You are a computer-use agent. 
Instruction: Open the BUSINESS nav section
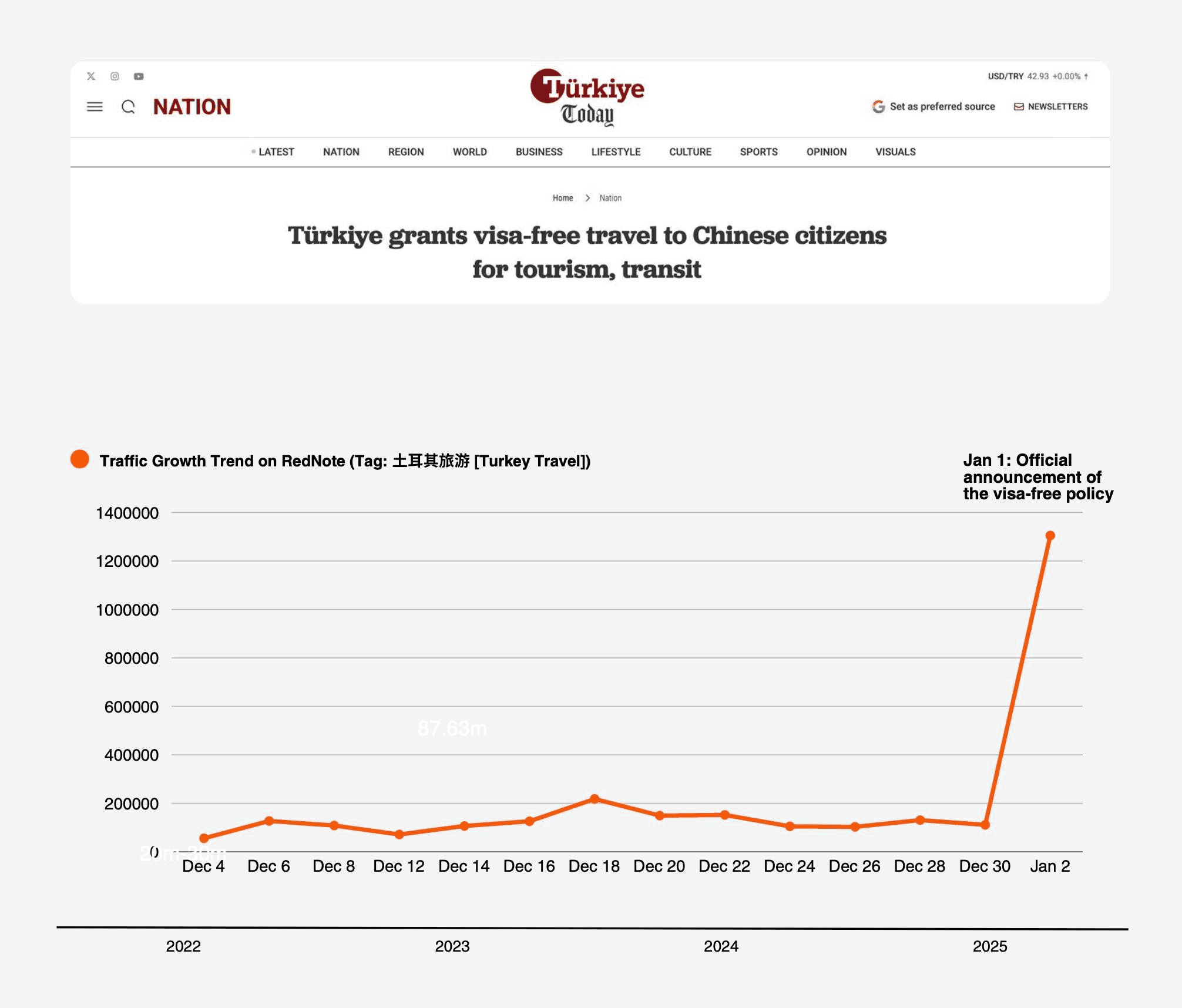point(539,152)
